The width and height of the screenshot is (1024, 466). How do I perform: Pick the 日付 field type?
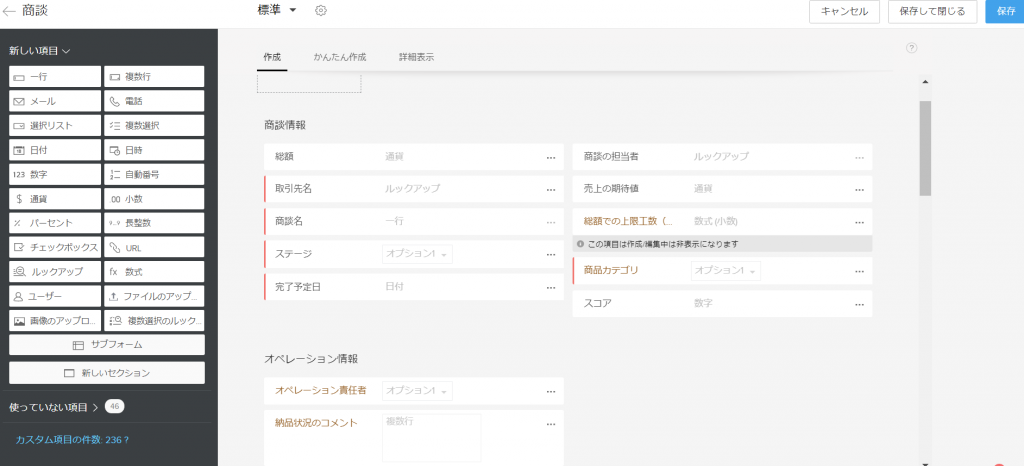tap(56, 150)
